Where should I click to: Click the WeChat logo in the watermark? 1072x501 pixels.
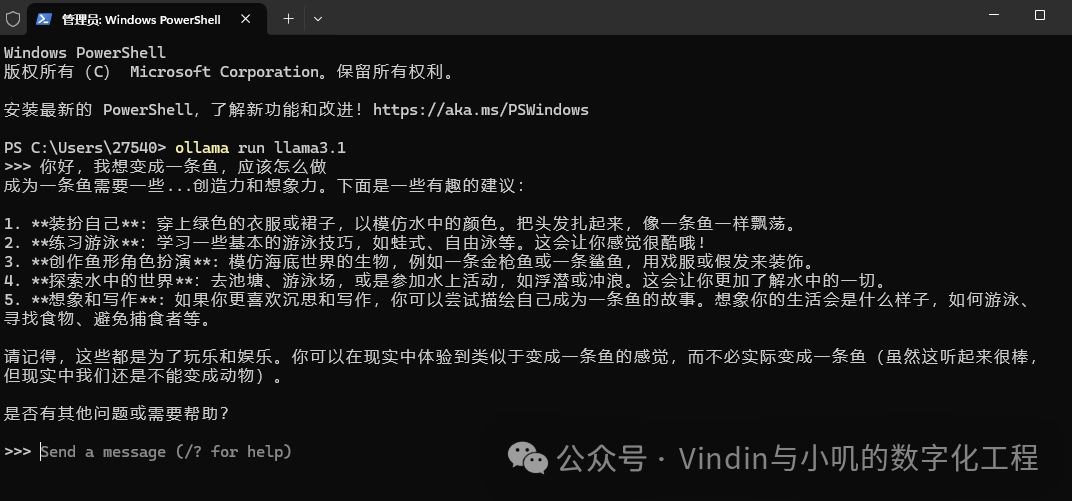527,458
